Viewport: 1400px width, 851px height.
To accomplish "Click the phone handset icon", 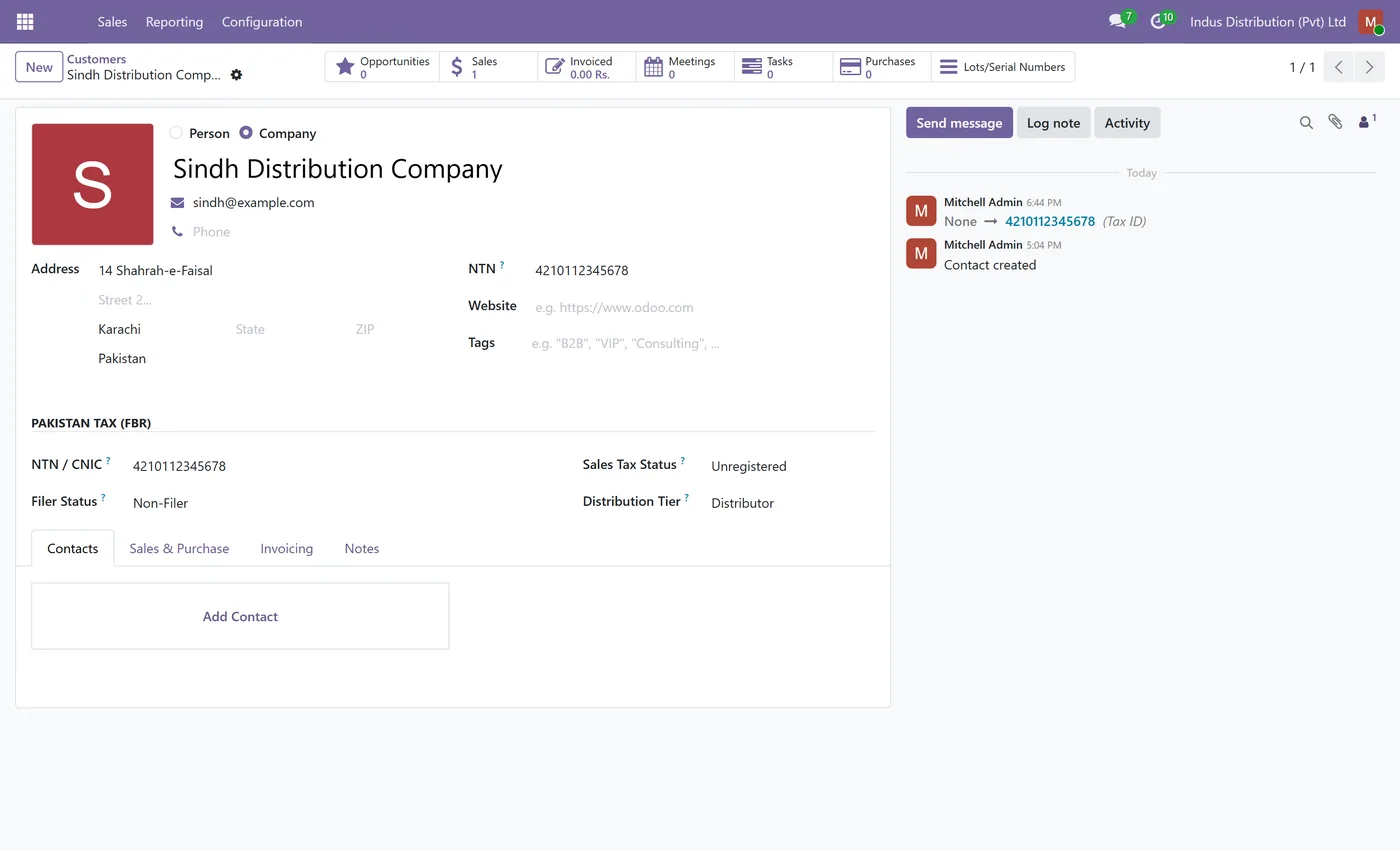I will coord(177,231).
